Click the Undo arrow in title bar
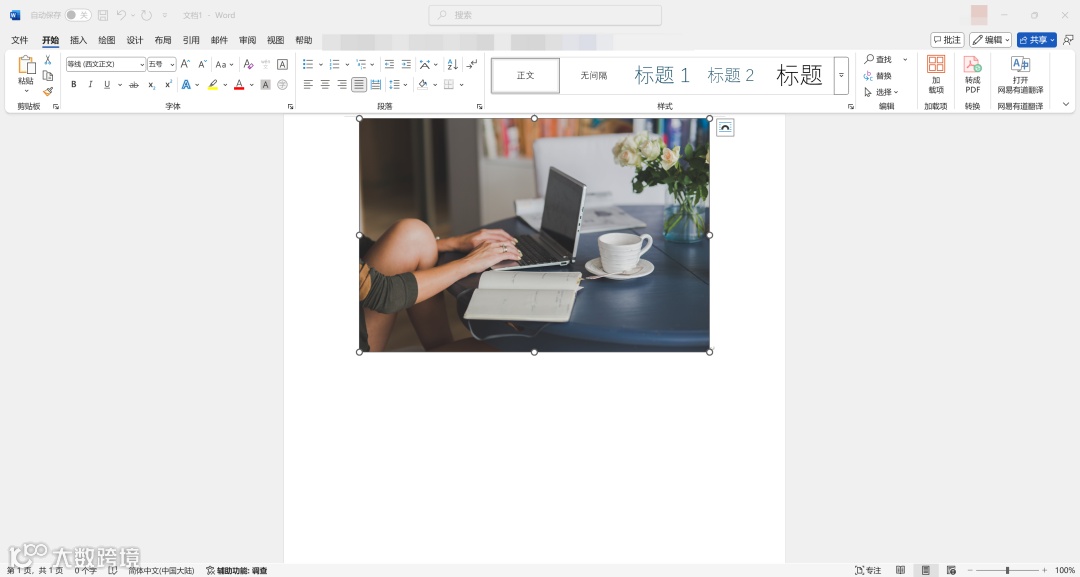Viewport: 1080px width, 577px height. [x=121, y=15]
